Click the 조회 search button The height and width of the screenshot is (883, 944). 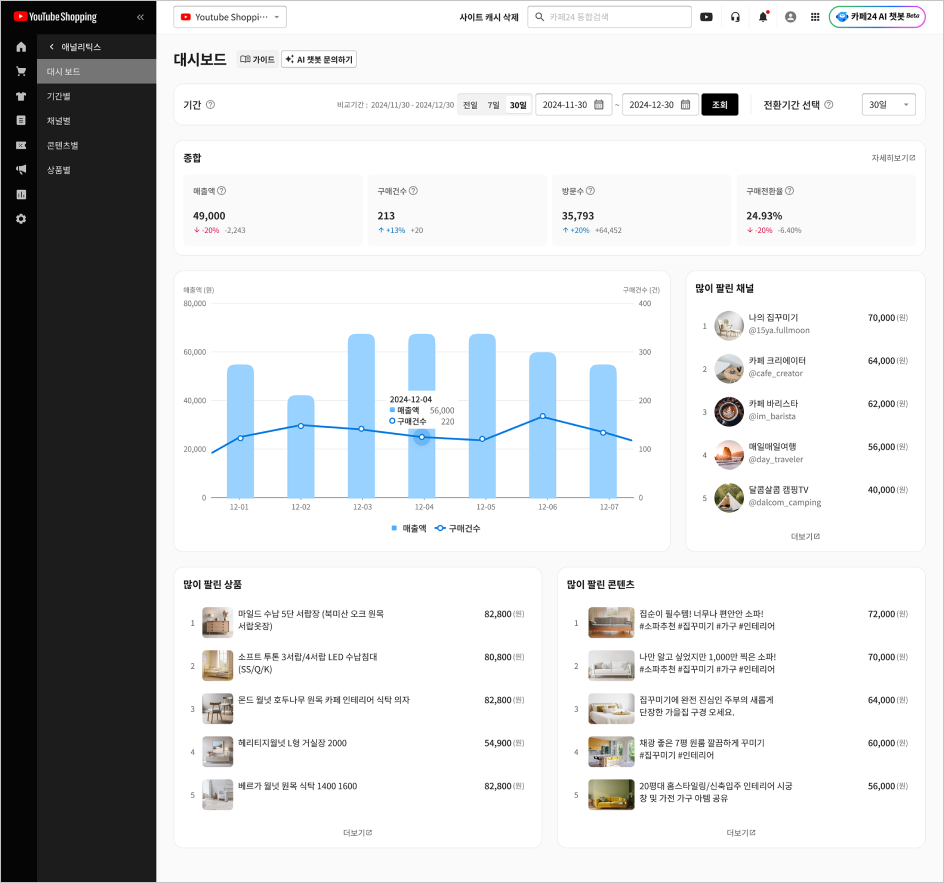coord(719,105)
